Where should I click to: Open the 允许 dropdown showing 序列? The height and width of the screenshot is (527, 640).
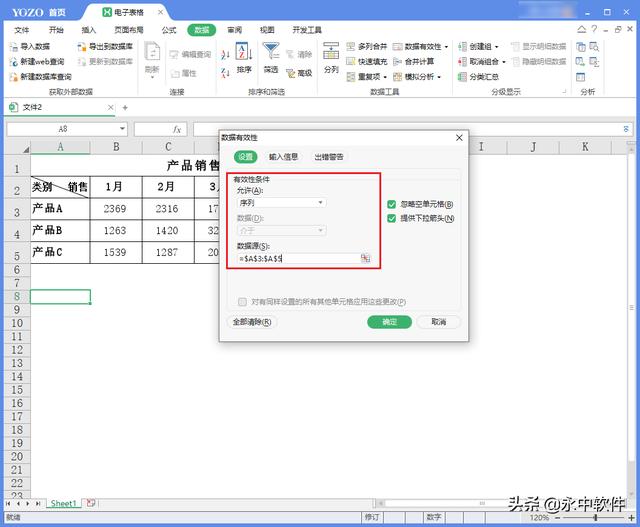(281, 203)
